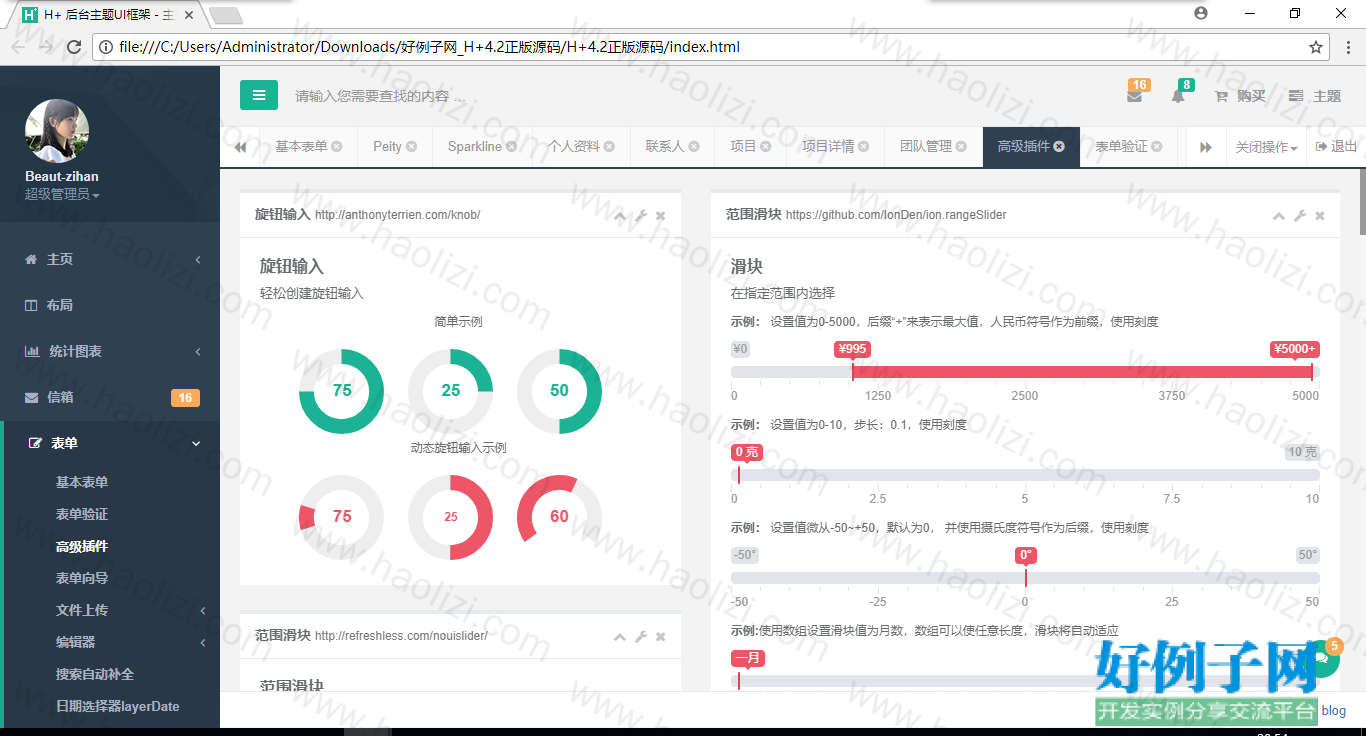
Task: Close the ion.rangeSlider panel
Action: [x=1319, y=215]
